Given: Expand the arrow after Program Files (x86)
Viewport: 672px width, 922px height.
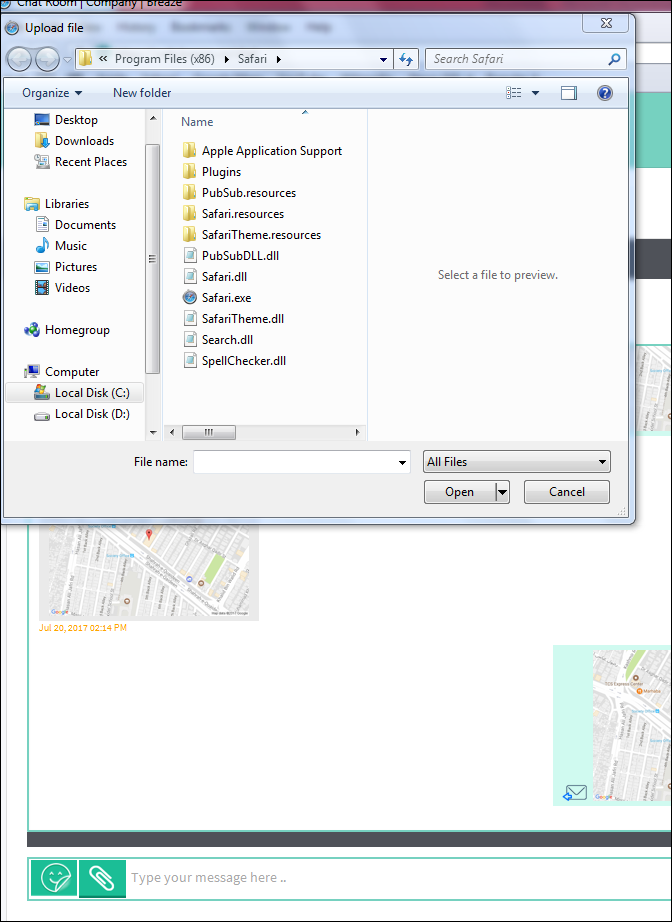Looking at the screenshot, I should pyautogui.click(x=226, y=59).
